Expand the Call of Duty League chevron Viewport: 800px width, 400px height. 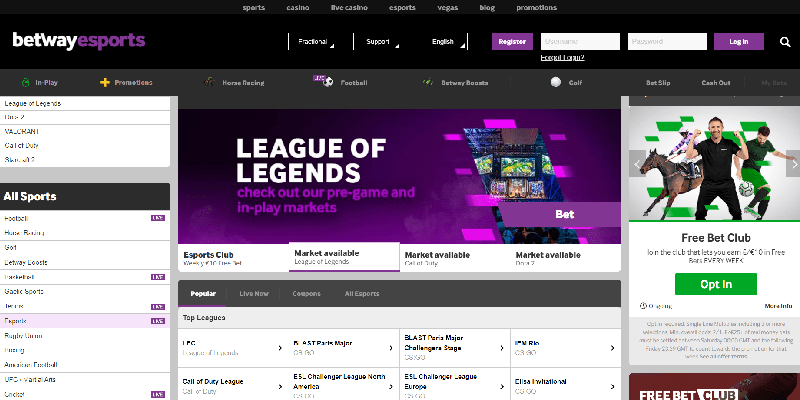point(280,387)
